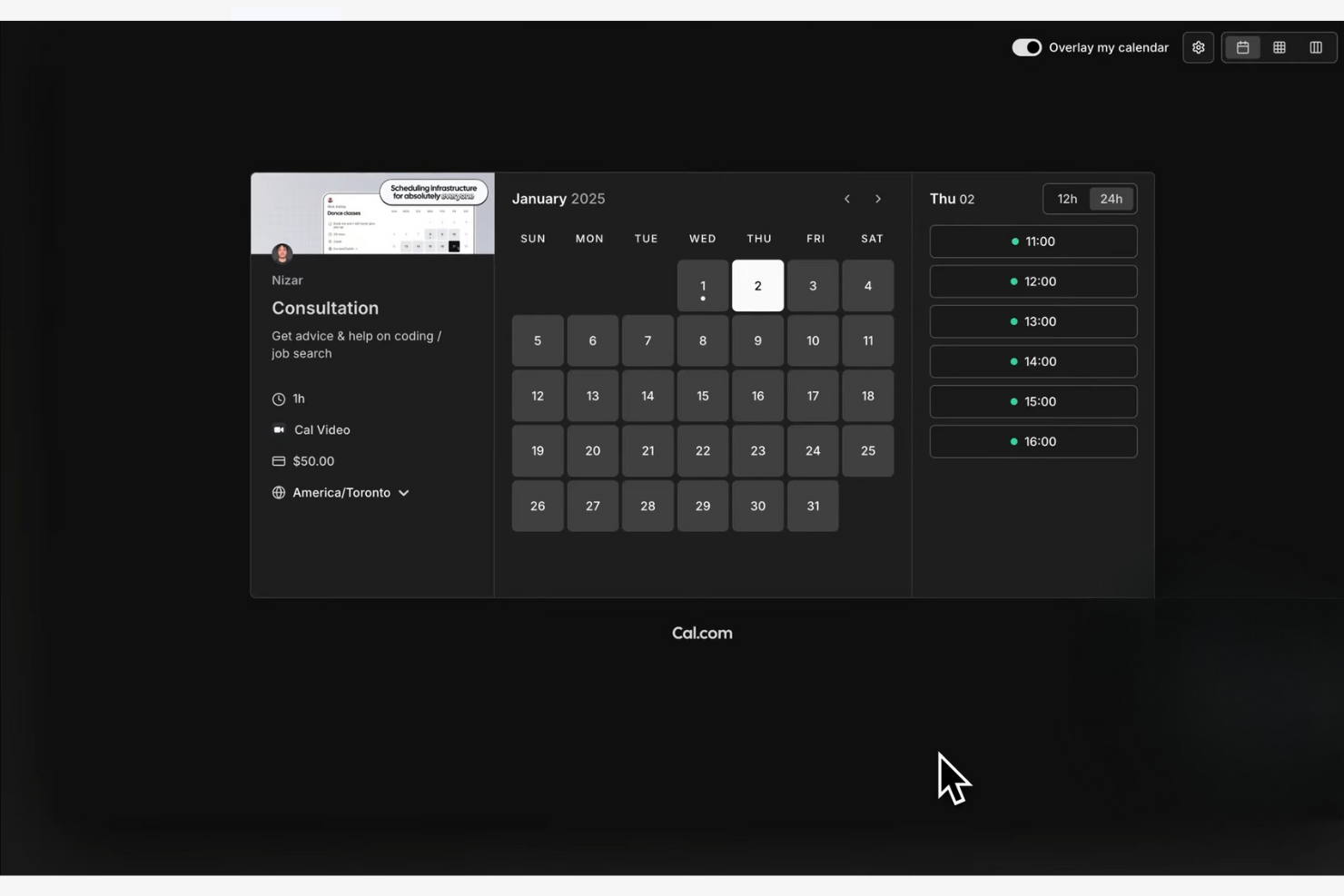Select January 31 on calendar
Viewport: 1344px width, 896px height.
813,506
